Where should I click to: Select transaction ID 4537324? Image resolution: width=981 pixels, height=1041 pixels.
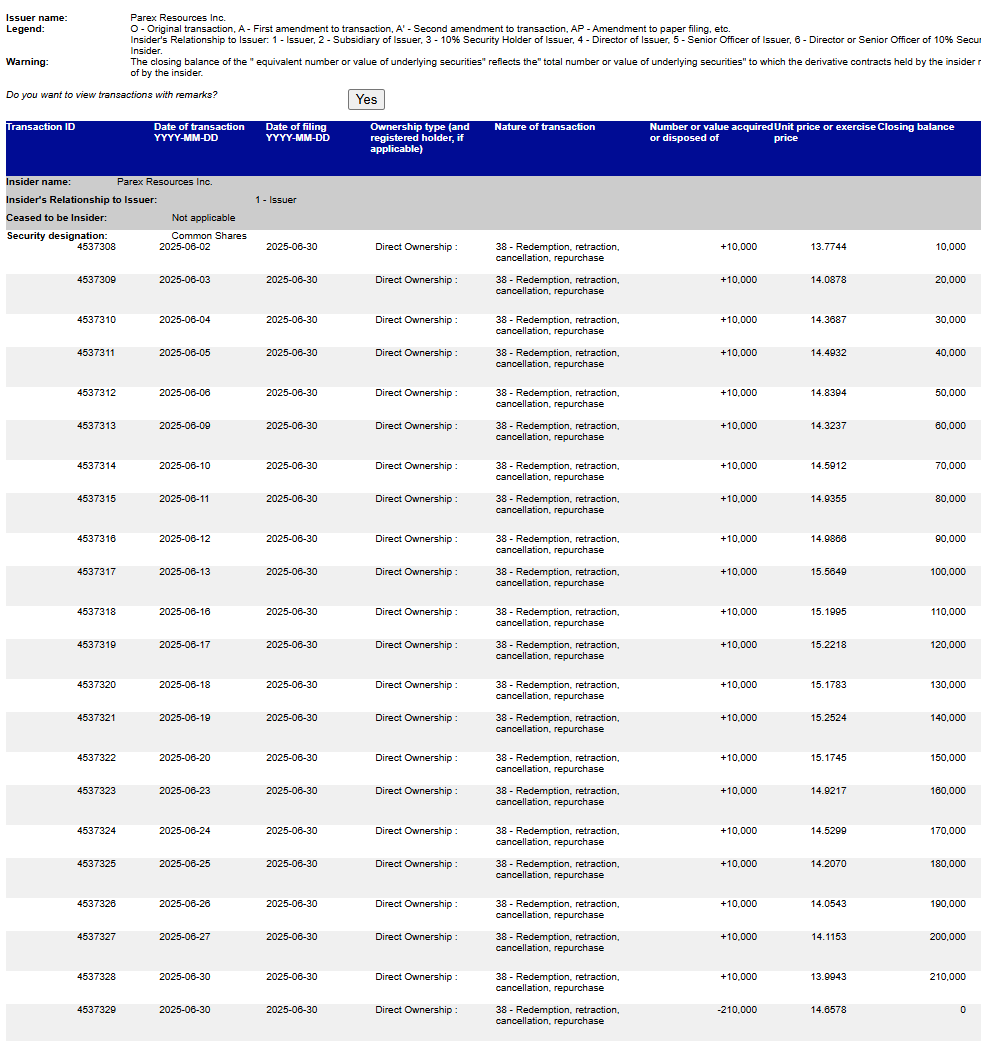pyautogui.click(x=96, y=831)
